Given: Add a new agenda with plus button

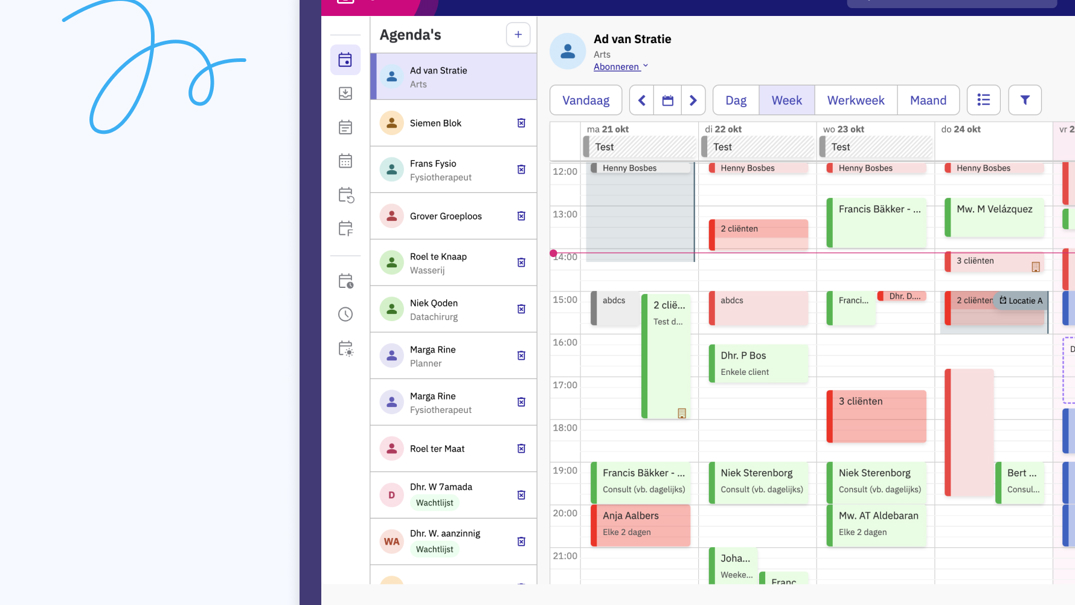Looking at the screenshot, I should pyautogui.click(x=518, y=34).
